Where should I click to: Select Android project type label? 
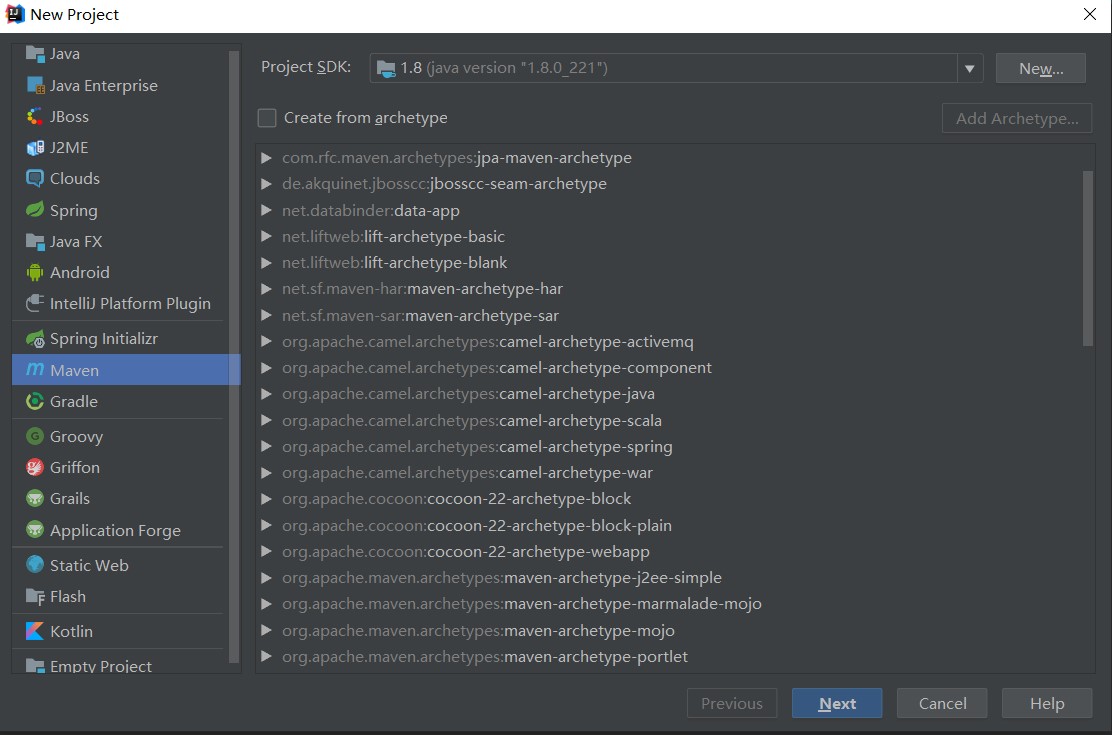point(79,272)
